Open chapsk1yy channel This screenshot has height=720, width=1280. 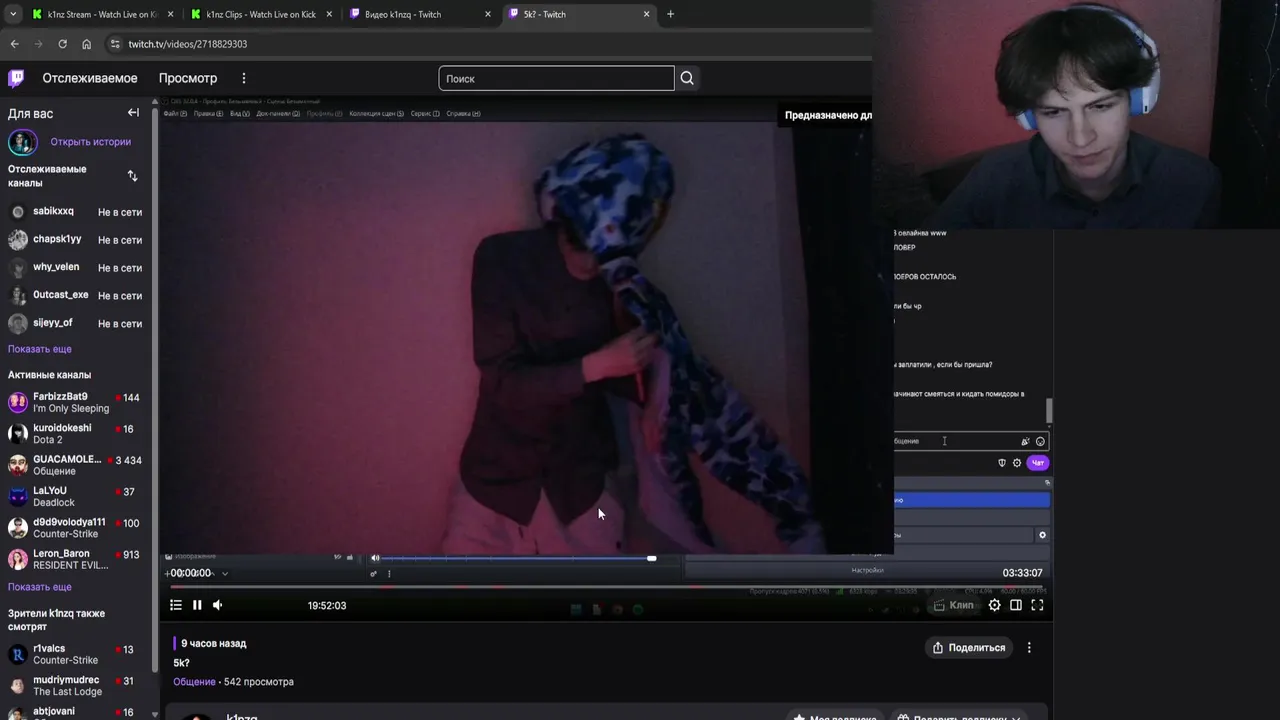[75, 240]
